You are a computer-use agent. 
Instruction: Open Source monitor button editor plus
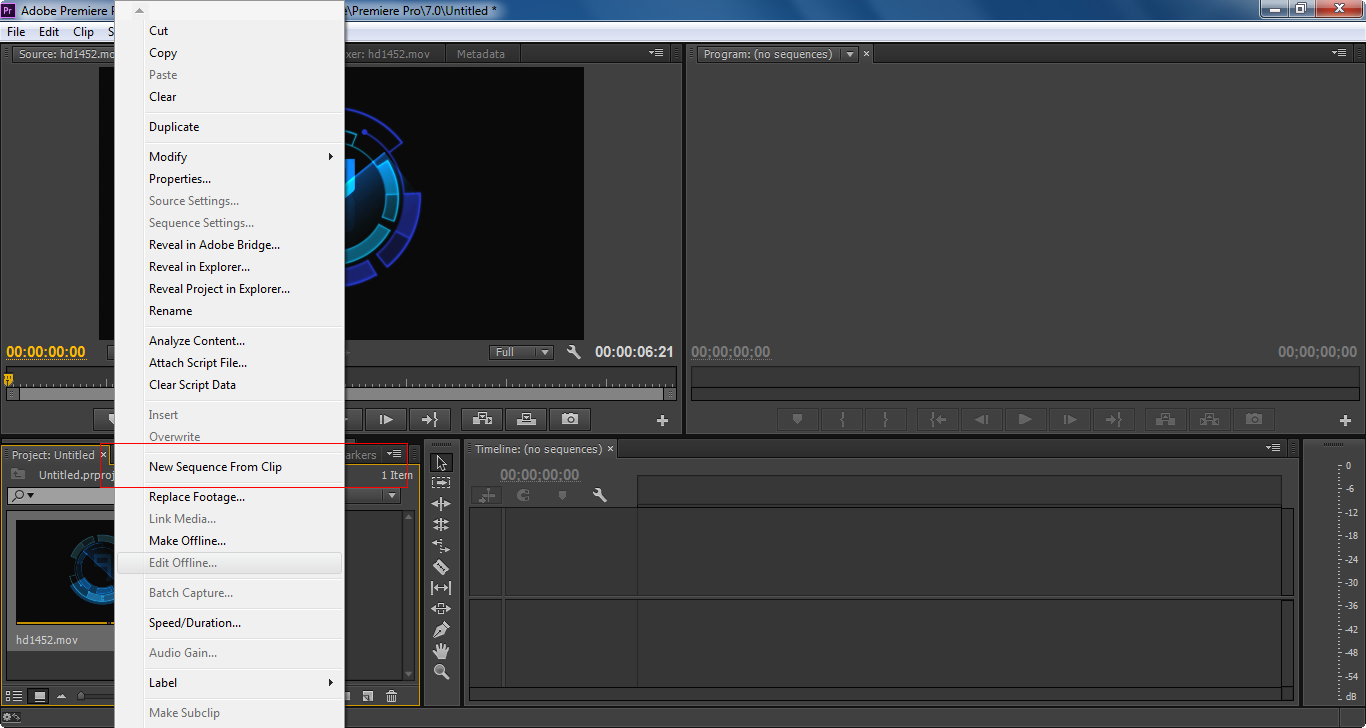pyautogui.click(x=662, y=421)
